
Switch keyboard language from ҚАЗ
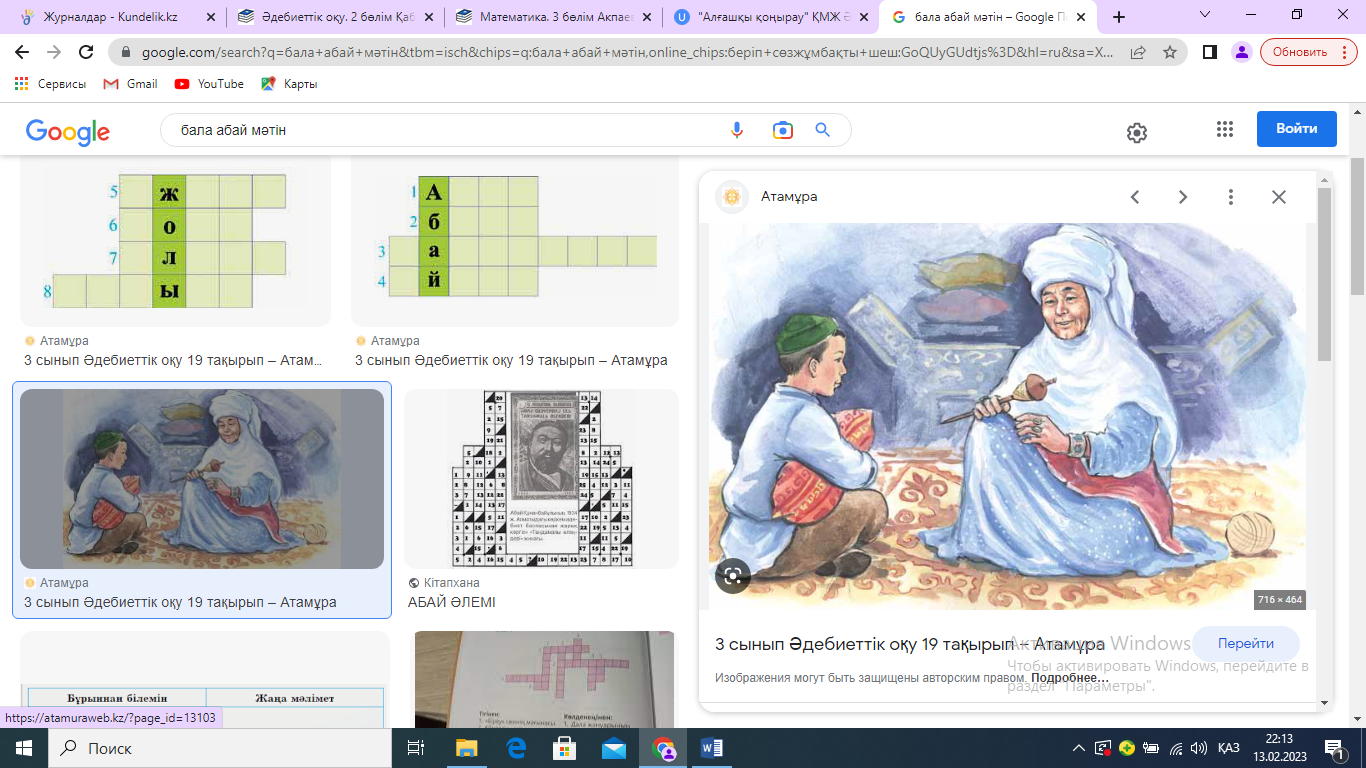coord(1229,748)
